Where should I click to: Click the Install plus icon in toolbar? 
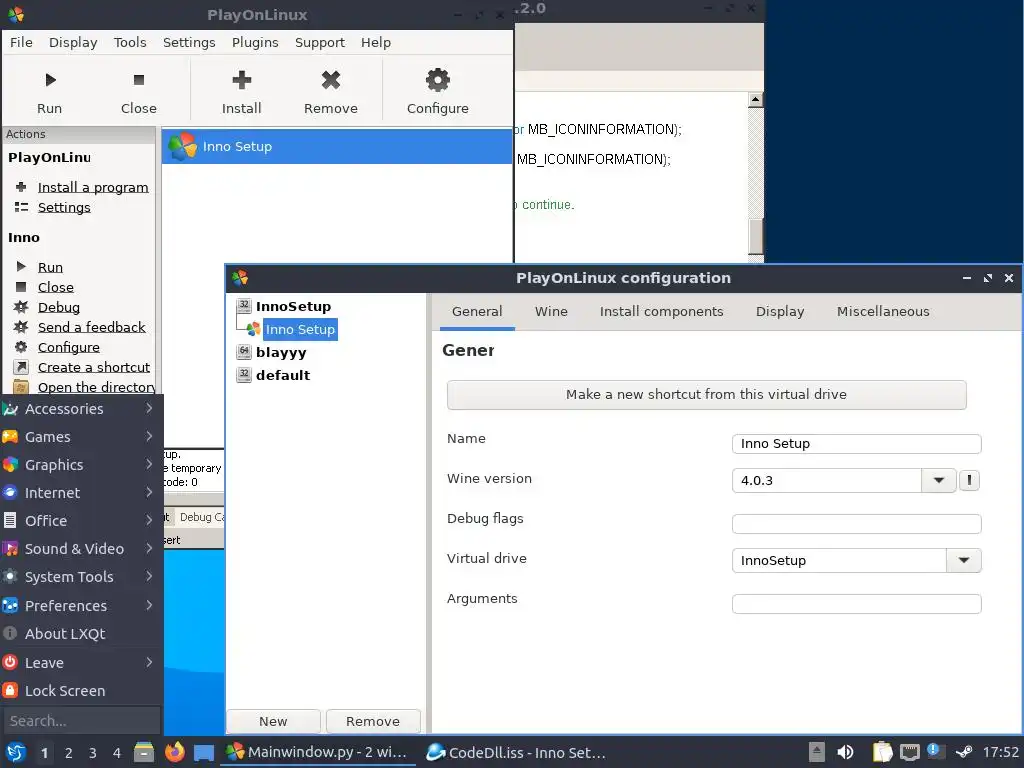[x=242, y=80]
